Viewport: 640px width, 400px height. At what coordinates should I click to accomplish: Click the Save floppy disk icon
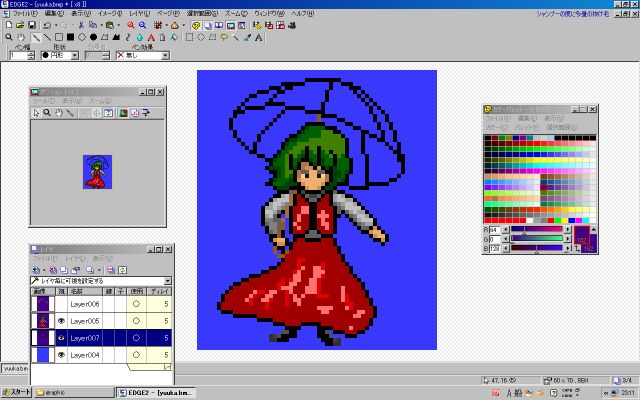tap(31, 25)
